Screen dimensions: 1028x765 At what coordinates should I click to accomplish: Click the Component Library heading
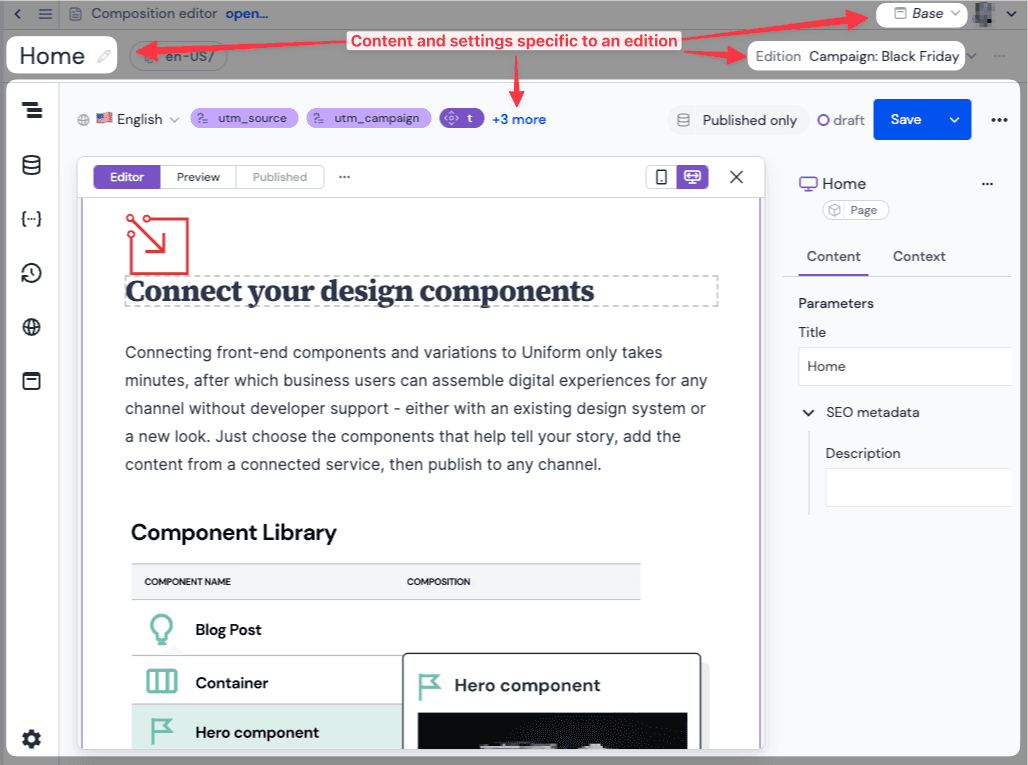click(233, 533)
